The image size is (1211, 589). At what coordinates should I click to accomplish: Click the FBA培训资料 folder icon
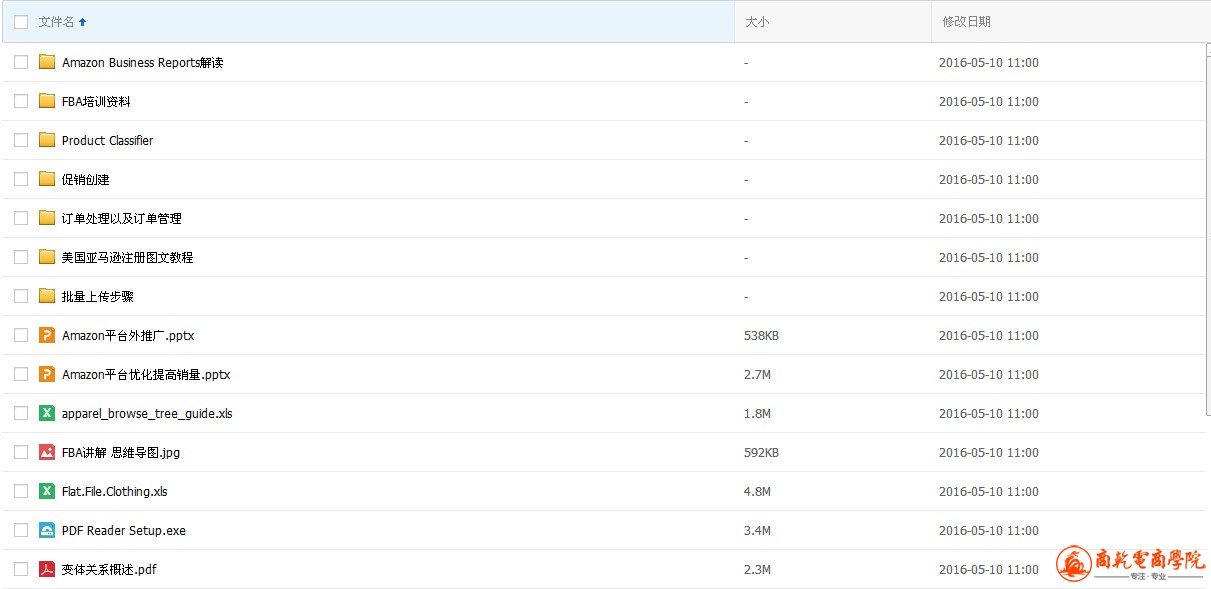[47, 101]
